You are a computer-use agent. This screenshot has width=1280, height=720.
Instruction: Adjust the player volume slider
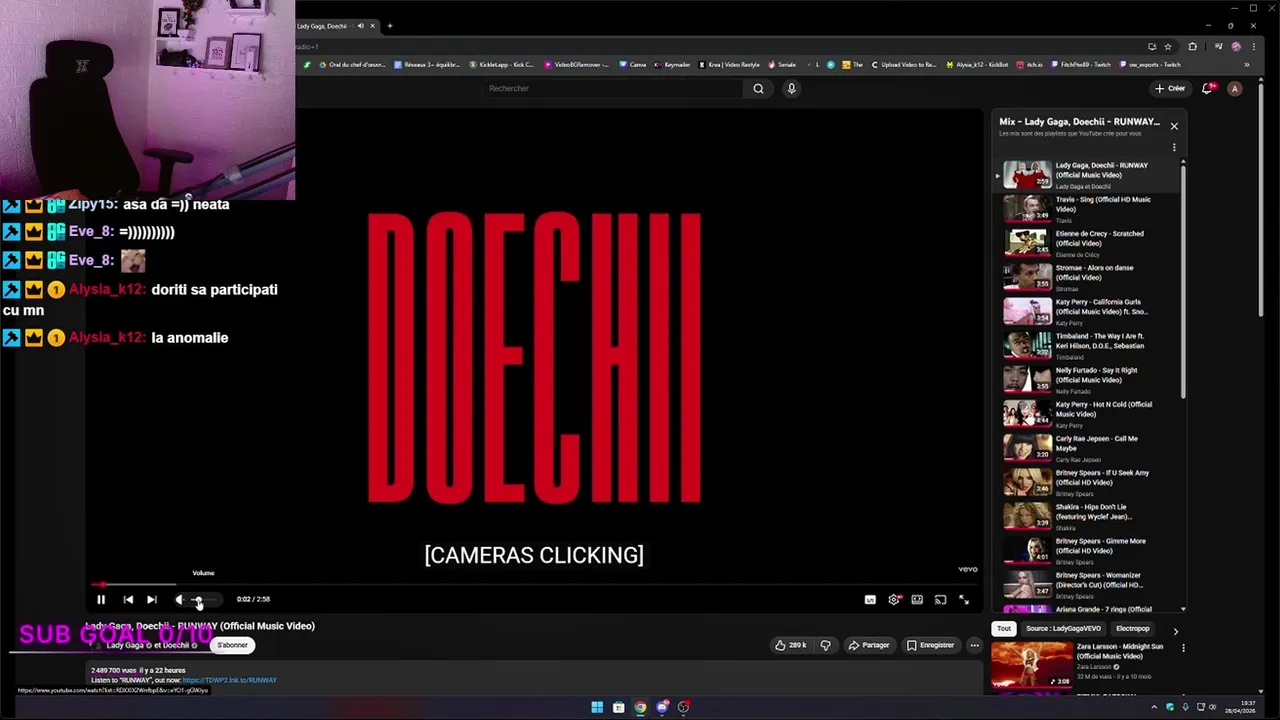click(x=202, y=599)
